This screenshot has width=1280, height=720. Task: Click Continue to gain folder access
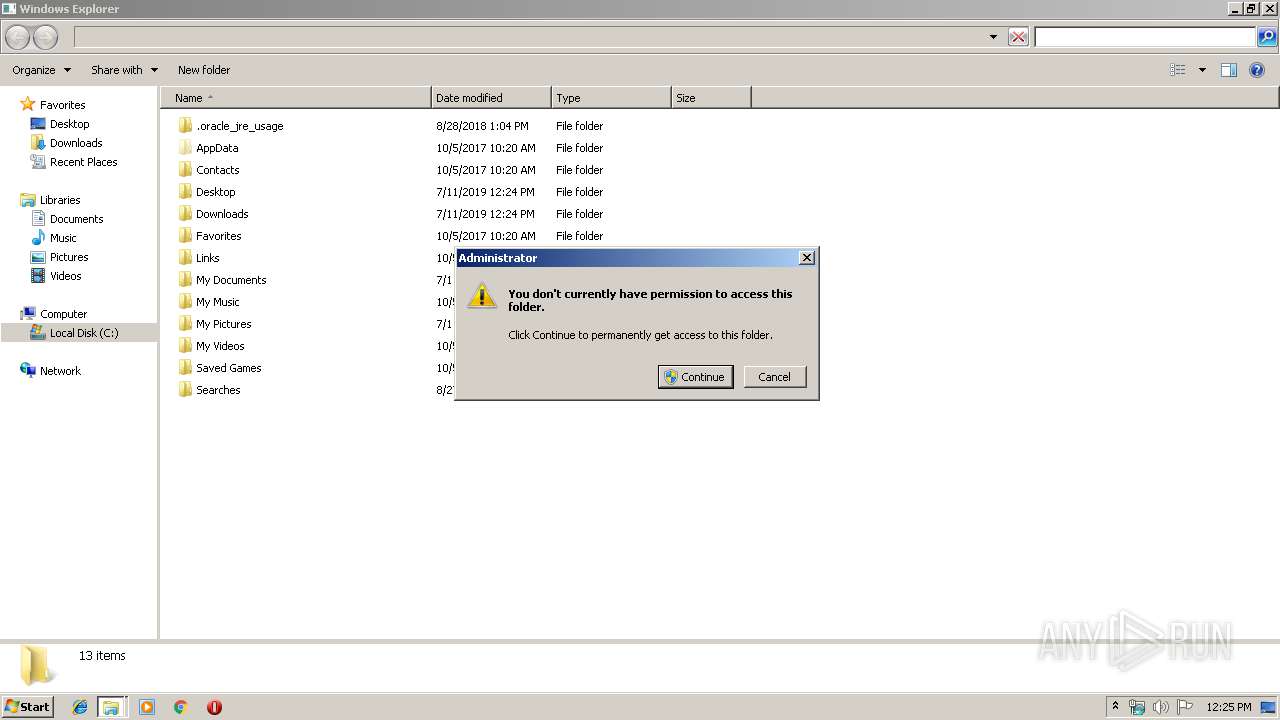tap(695, 377)
